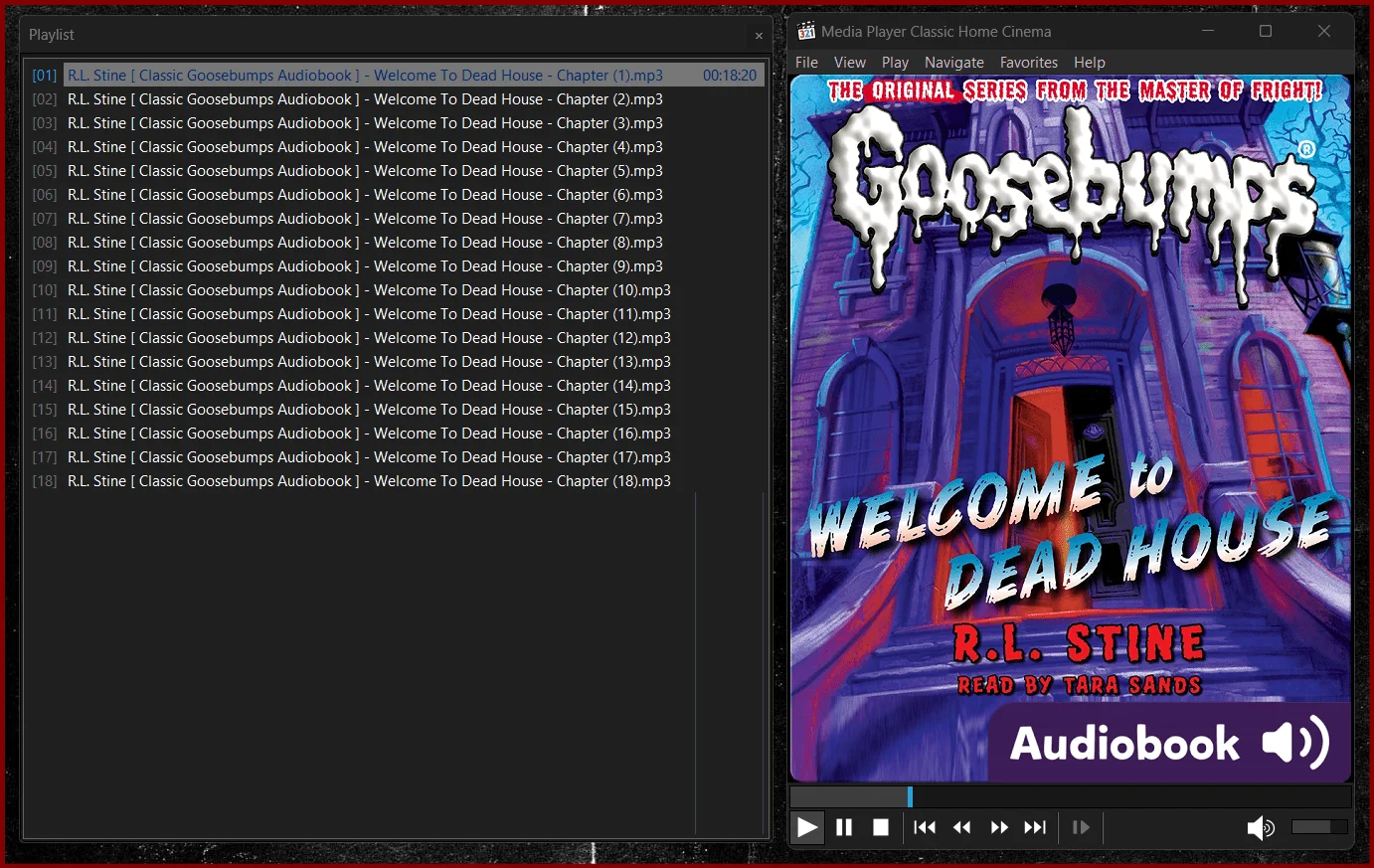1374x868 pixels.
Task: Open the Play menu
Action: click(895, 62)
